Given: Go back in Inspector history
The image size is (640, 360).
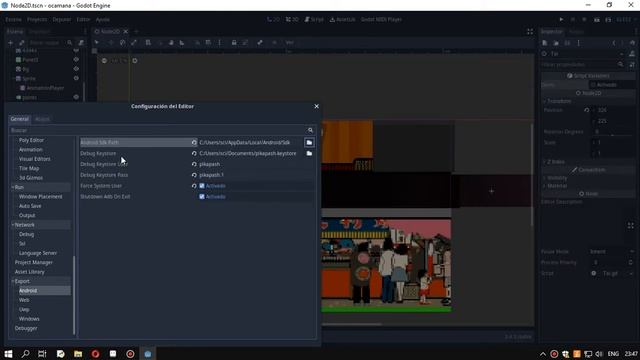Looking at the screenshot, I should pyautogui.click(x=613, y=43).
